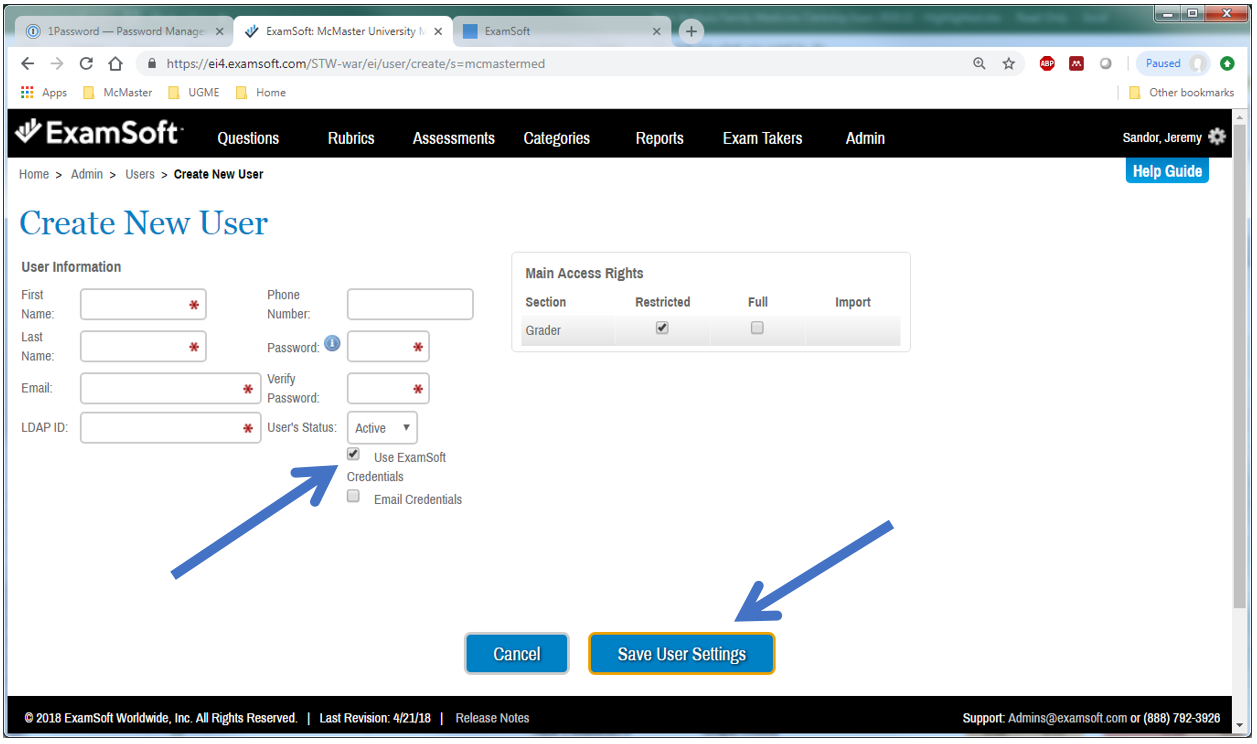Image resolution: width=1257 pixels, height=744 pixels.
Task: Enable Email Credentials checkbox
Action: click(353, 496)
